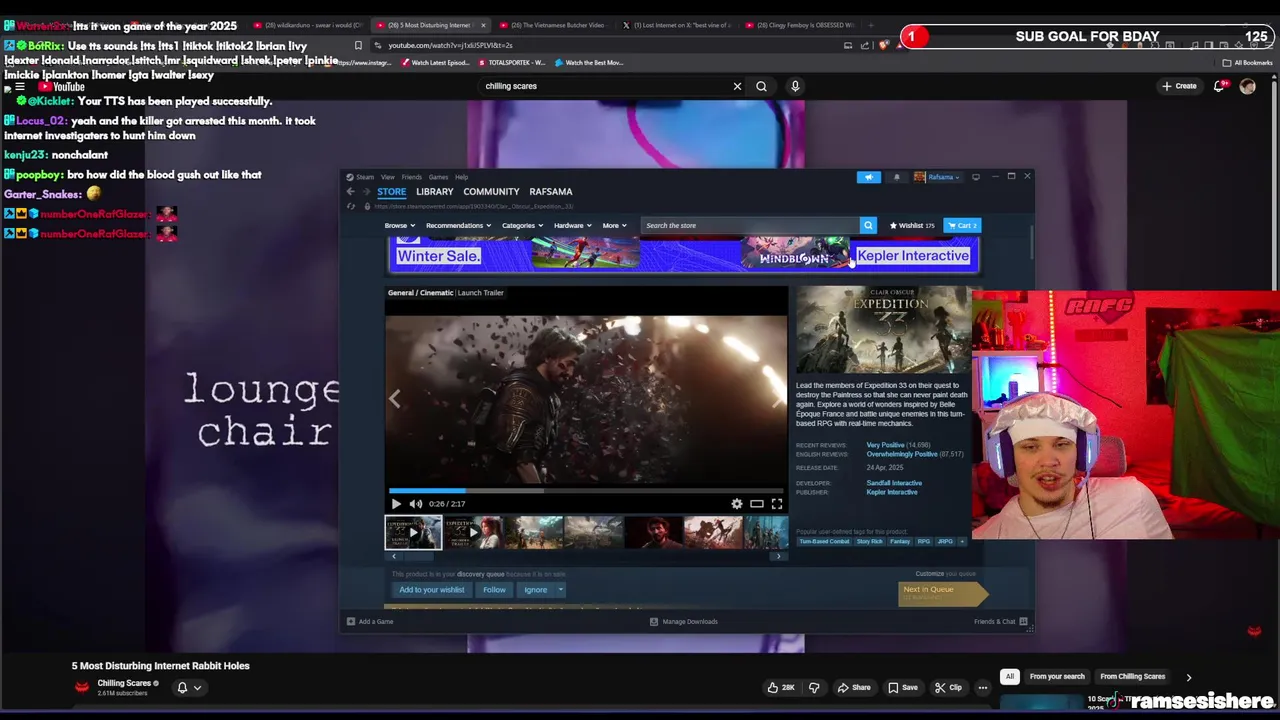Screen dimensions: 1280x720
Task: Open the More dropdown in store nav
Action: [614, 225]
